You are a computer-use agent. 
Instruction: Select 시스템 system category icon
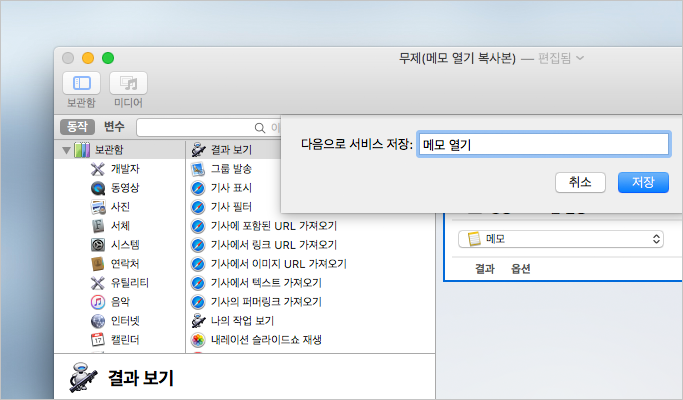coord(98,245)
